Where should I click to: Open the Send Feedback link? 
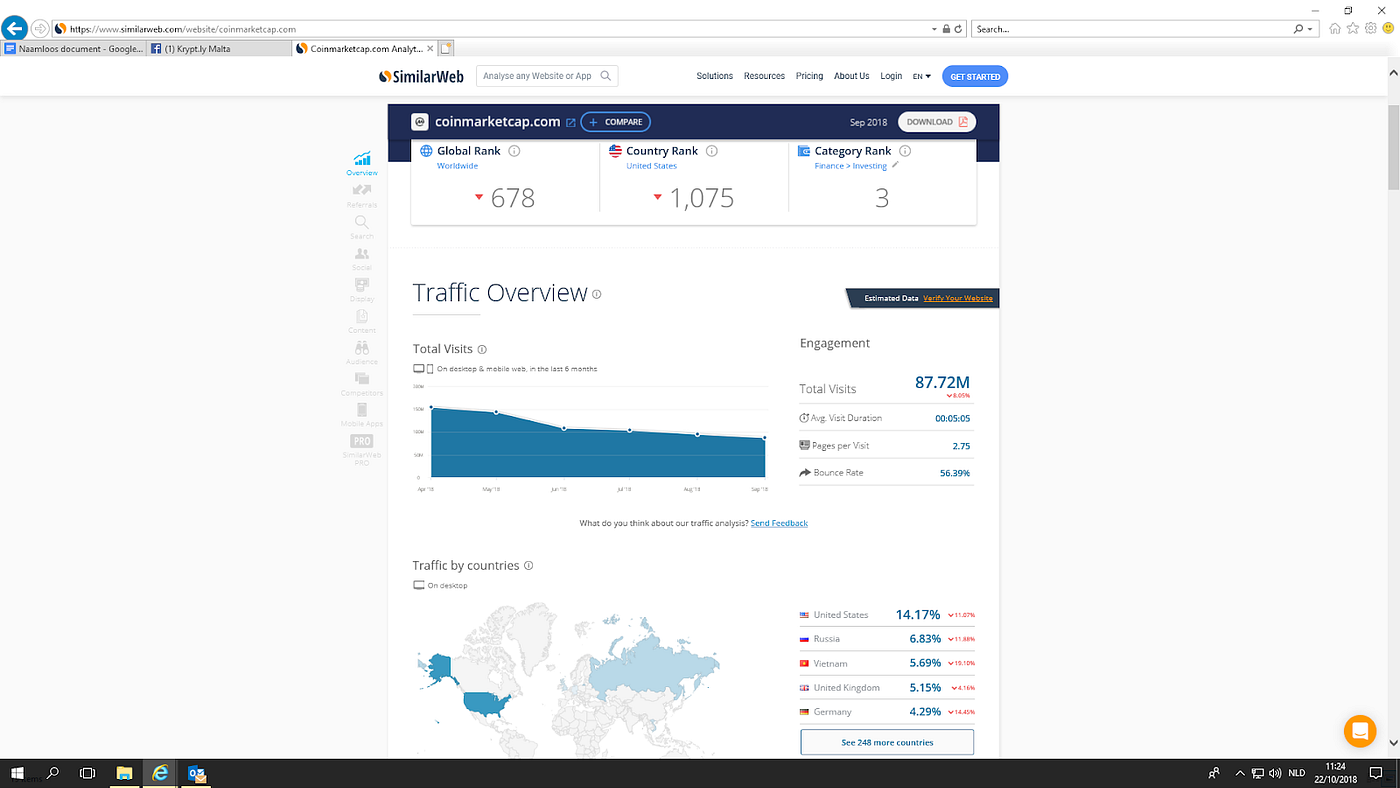tap(779, 522)
